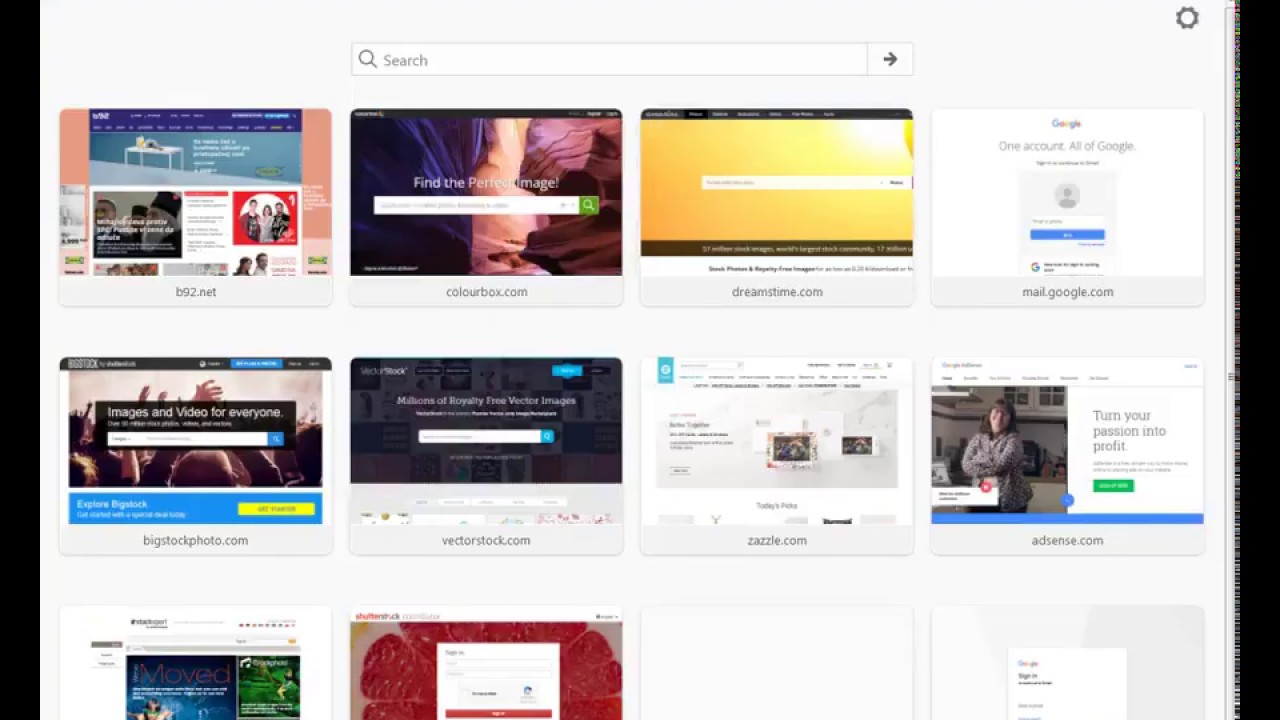Open the bigstockphoto.com thumbnail
Screen dimensions: 1280x720
(x=195, y=440)
